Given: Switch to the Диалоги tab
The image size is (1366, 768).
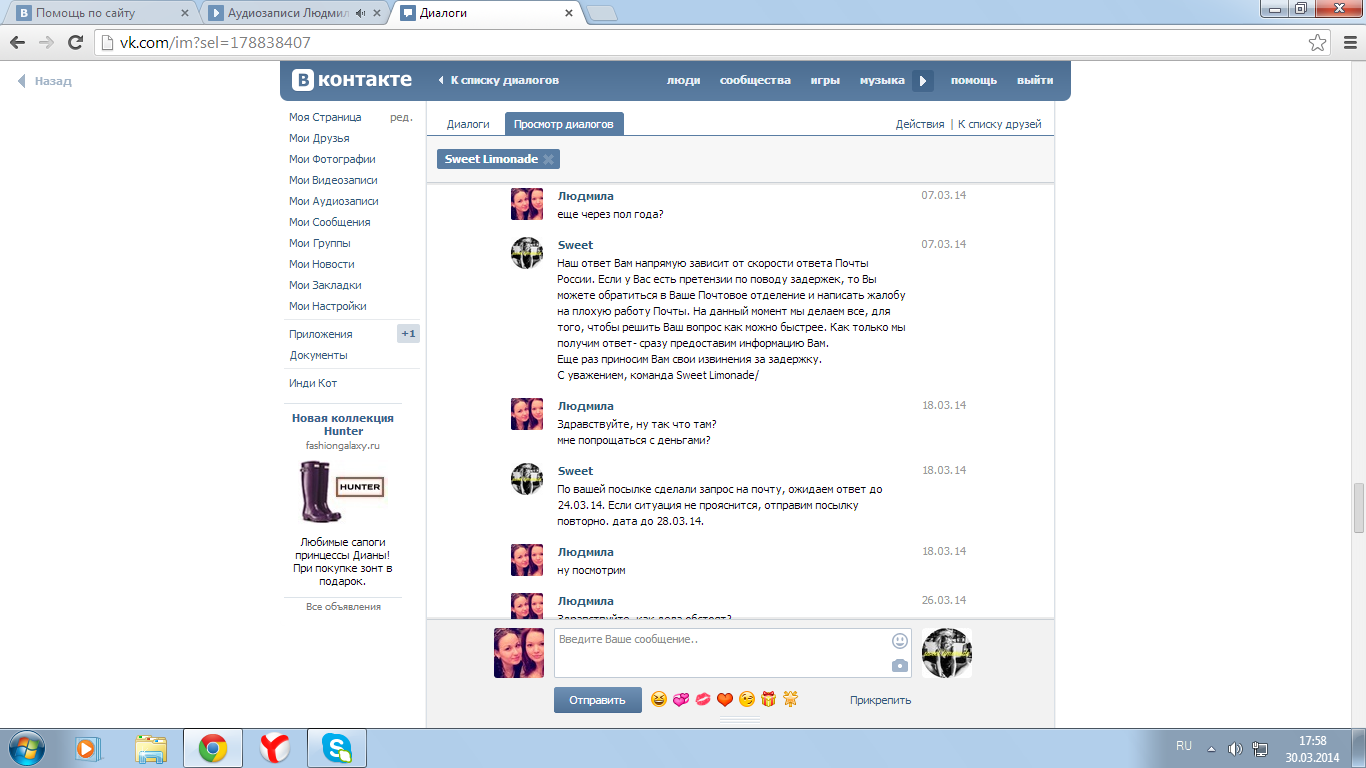Looking at the screenshot, I should pos(468,124).
